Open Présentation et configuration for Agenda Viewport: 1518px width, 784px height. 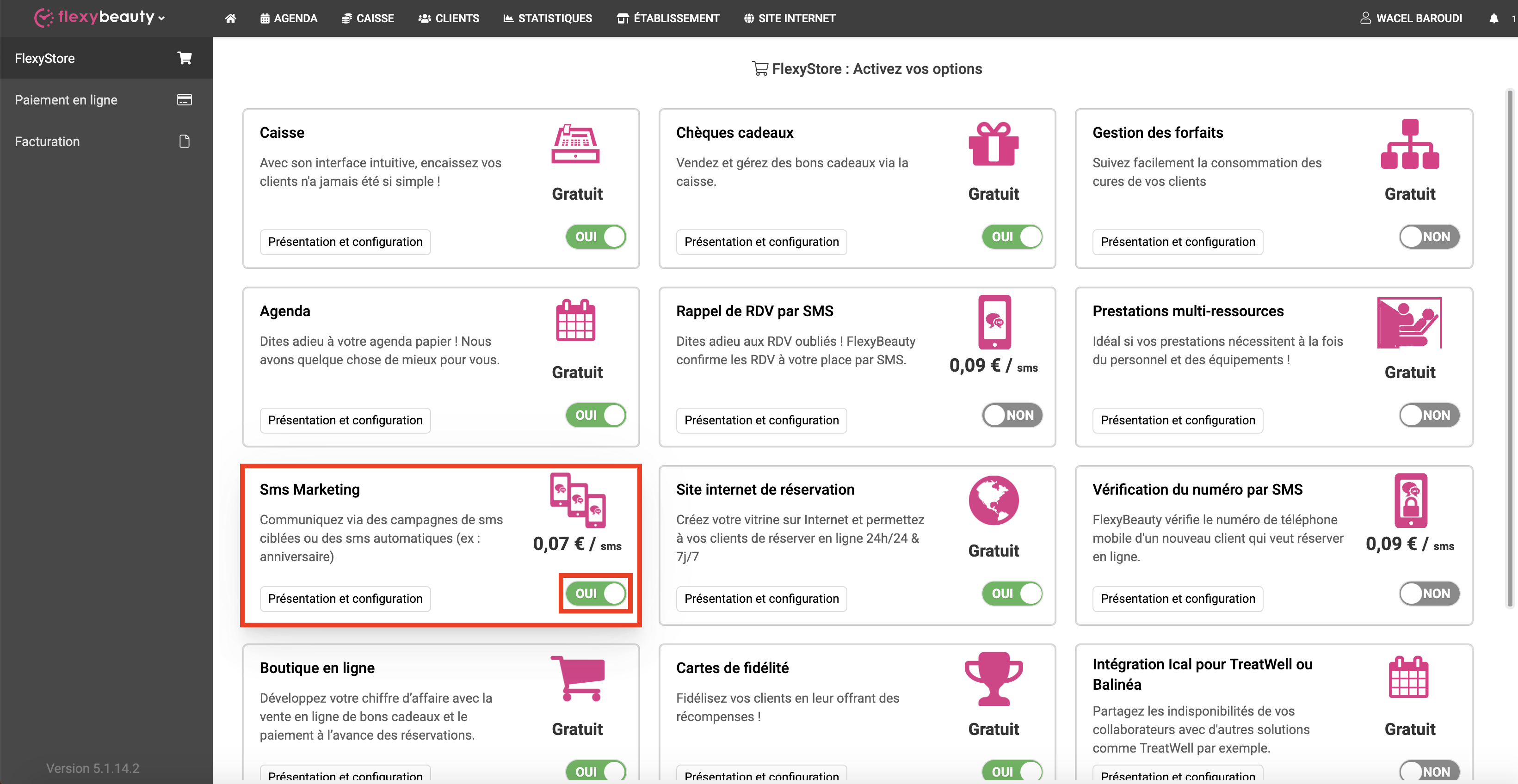346,421
